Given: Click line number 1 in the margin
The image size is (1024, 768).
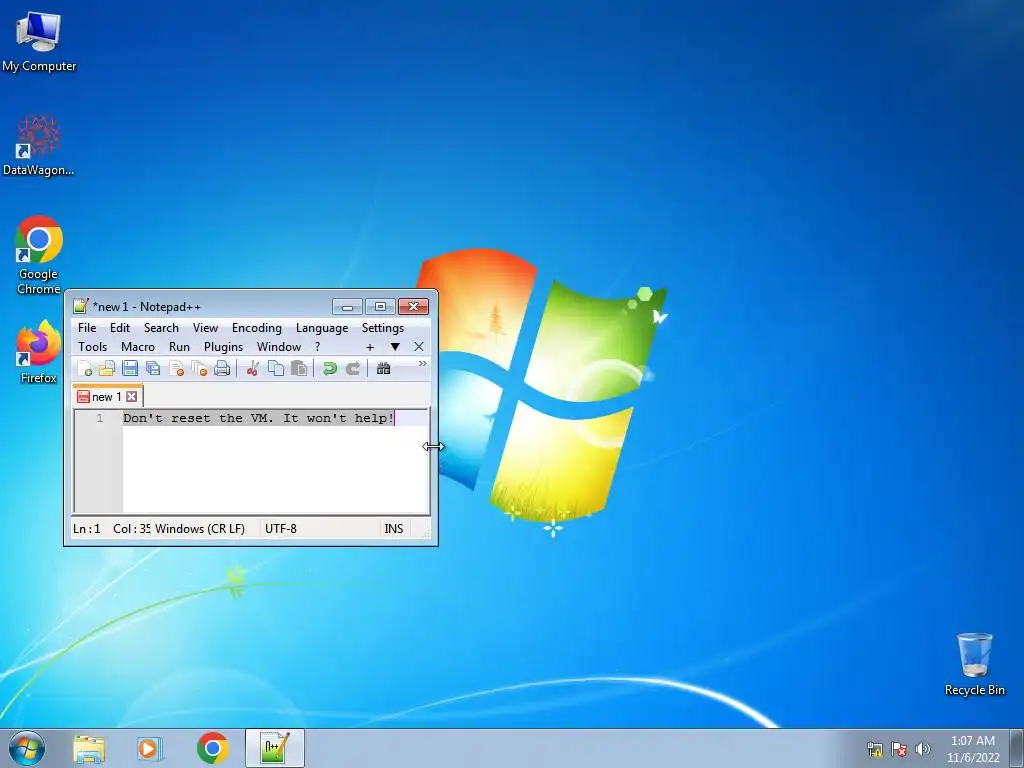Looking at the screenshot, I should tap(100, 418).
